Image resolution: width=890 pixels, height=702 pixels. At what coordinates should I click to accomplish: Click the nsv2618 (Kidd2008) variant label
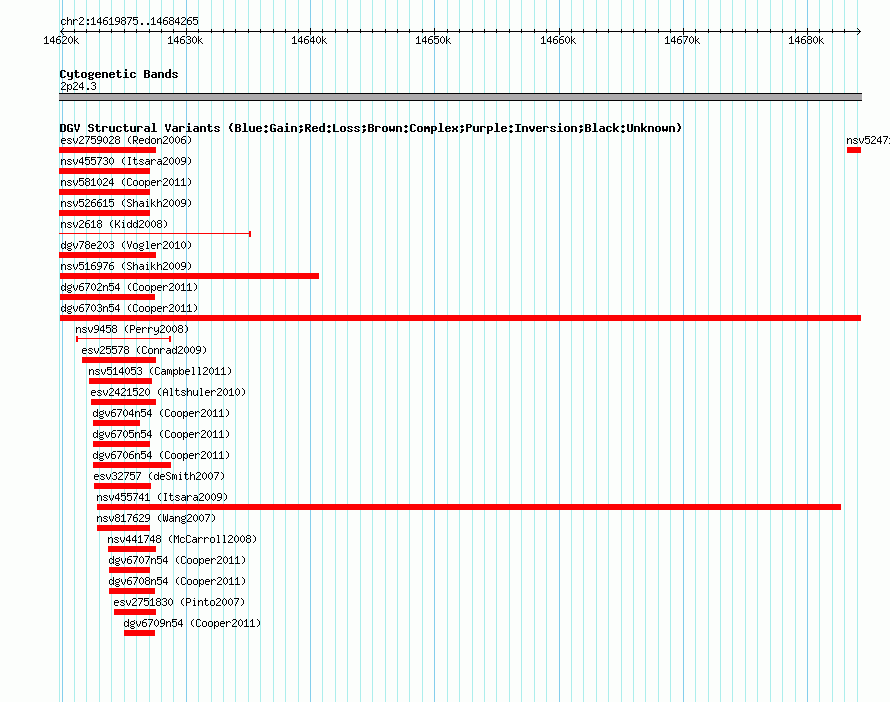coord(114,224)
